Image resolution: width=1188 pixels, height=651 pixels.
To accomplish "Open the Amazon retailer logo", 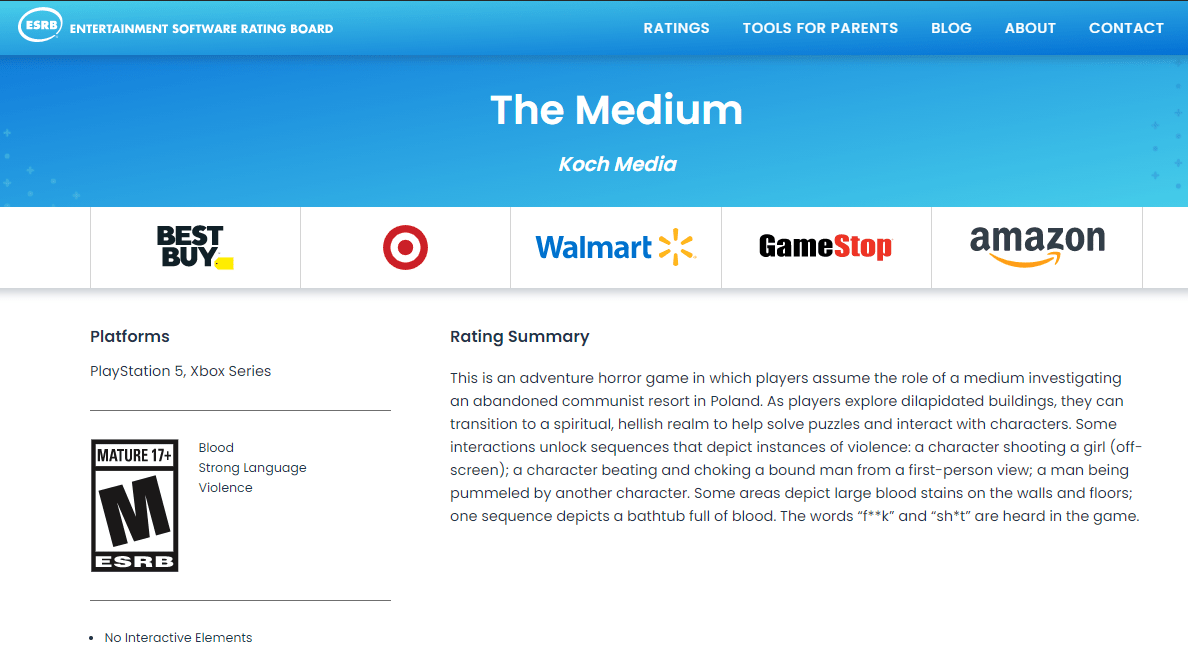I will coord(1037,246).
